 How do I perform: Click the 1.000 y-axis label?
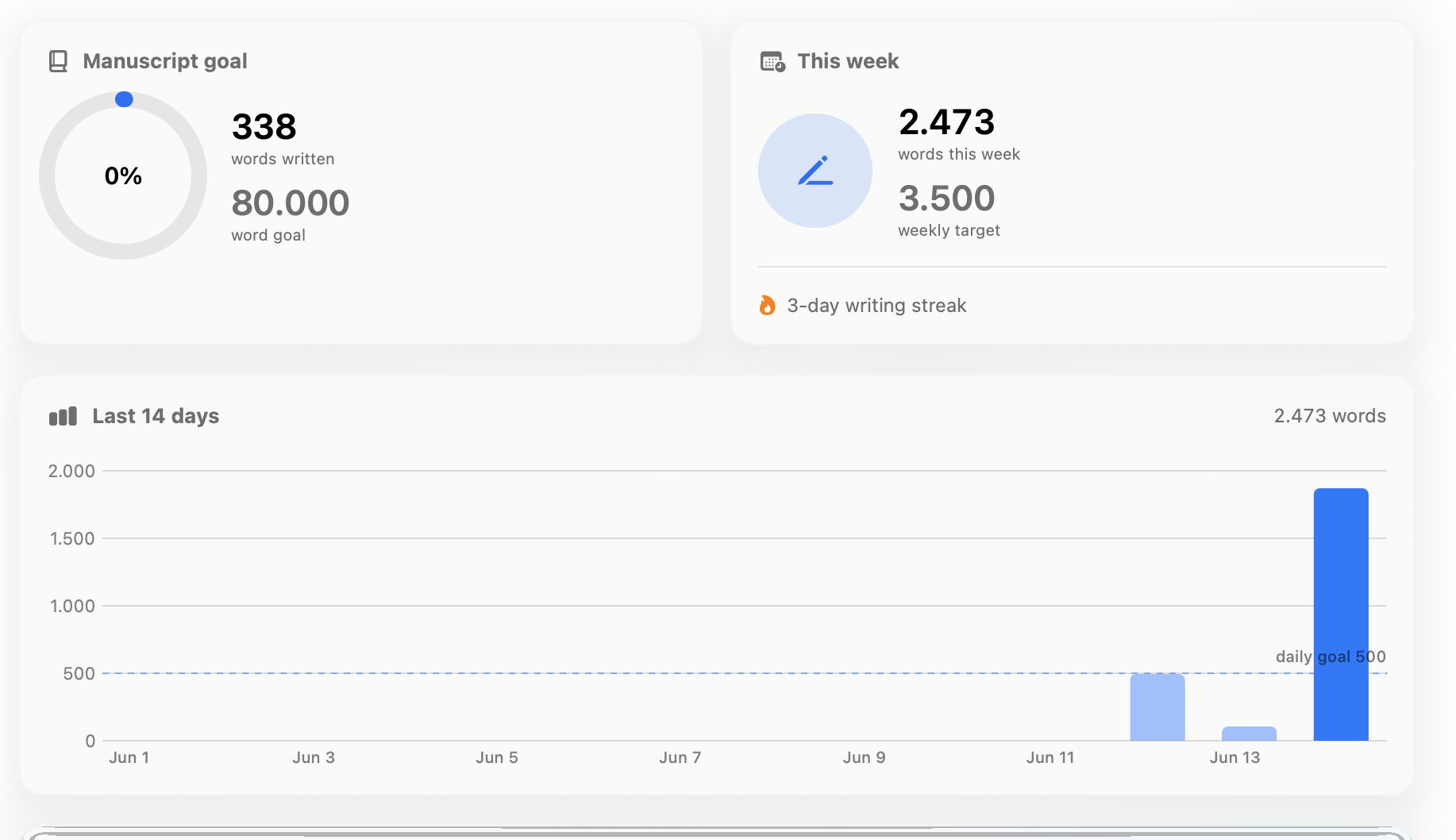tap(72, 606)
